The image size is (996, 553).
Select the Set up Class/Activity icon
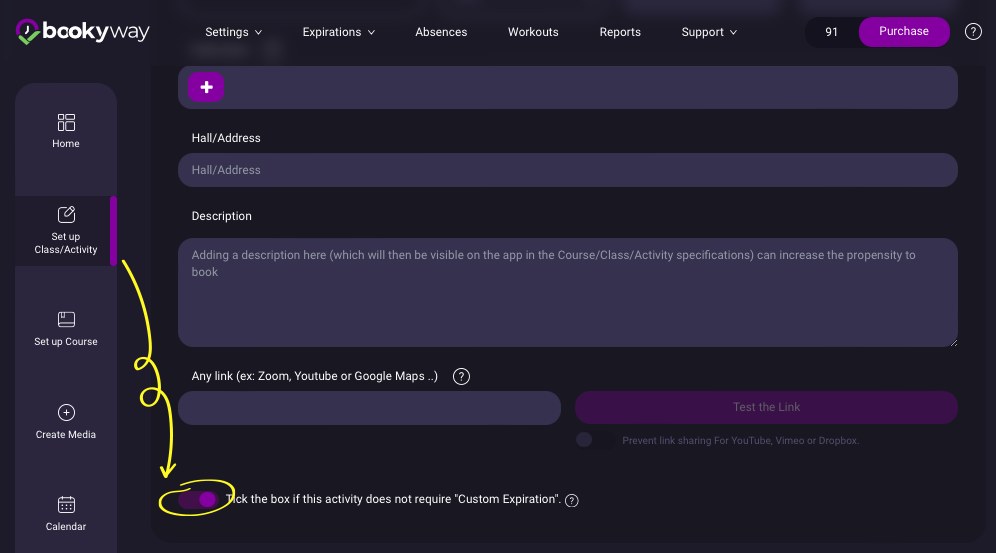click(66, 215)
